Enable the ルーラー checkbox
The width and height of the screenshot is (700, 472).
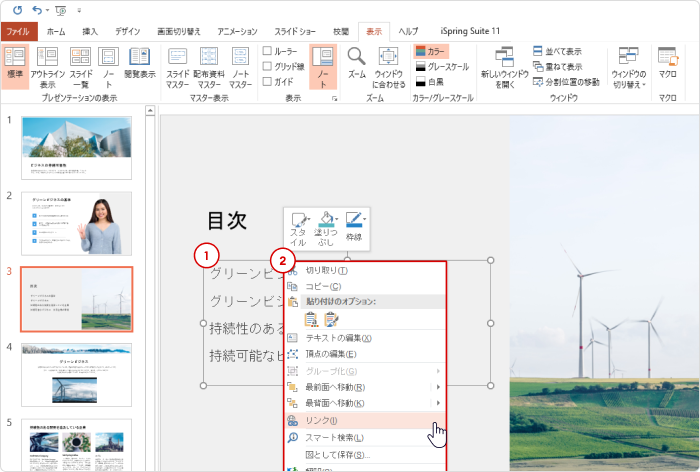[x=267, y=50]
